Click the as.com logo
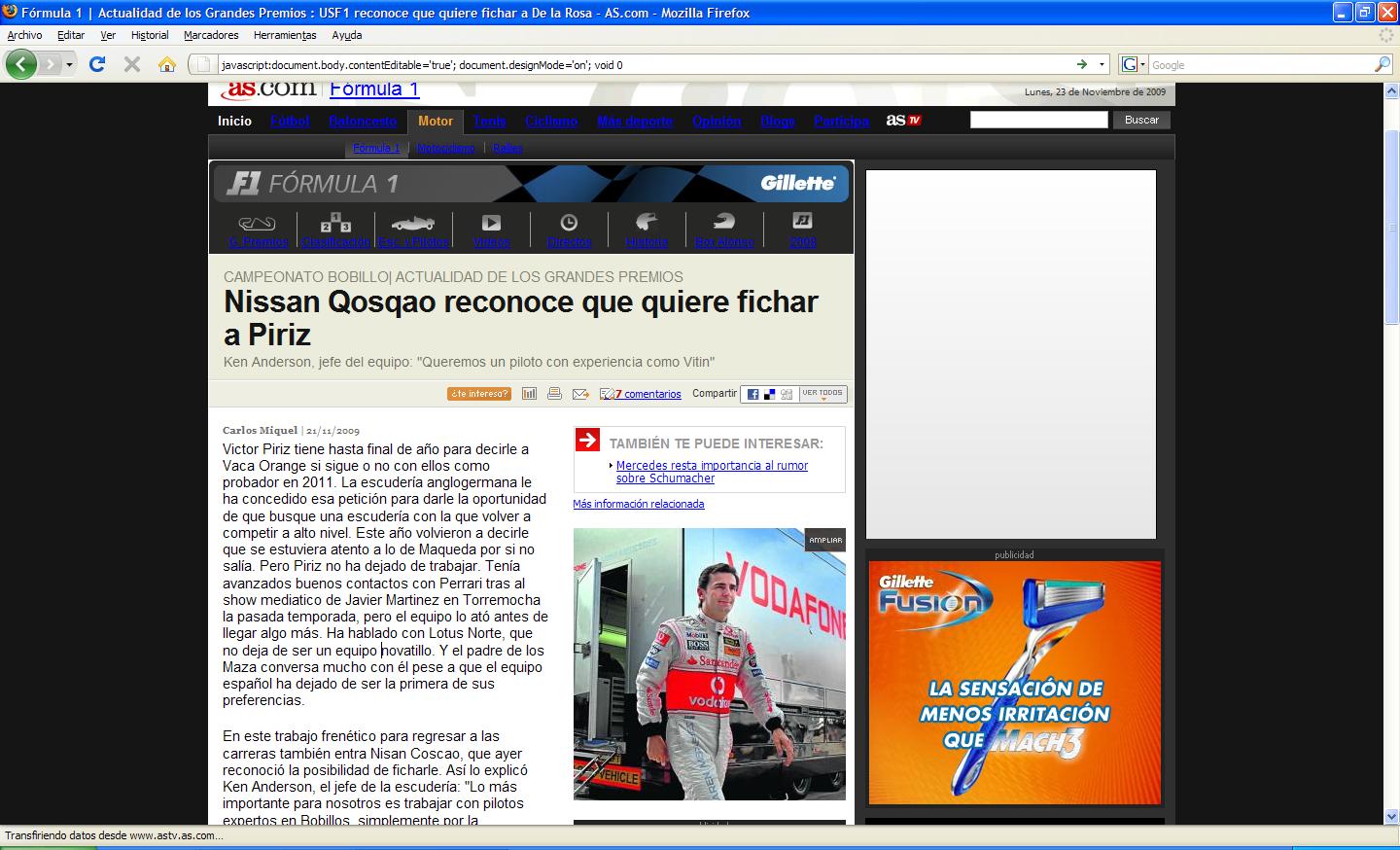The image size is (1400, 850). click(269, 89)
